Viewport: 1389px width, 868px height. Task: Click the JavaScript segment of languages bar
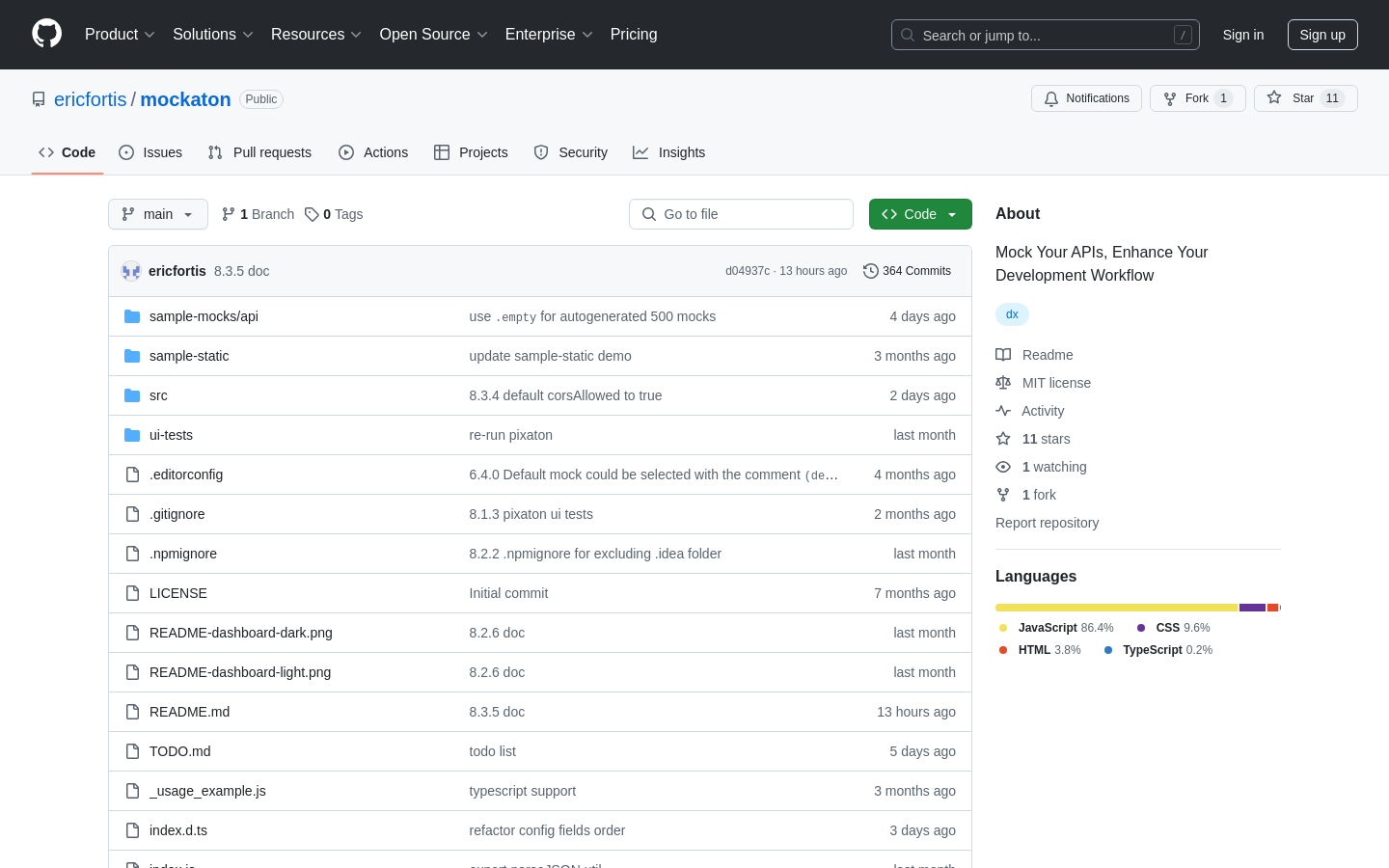pyautogui.click(x=1117, y=608)
